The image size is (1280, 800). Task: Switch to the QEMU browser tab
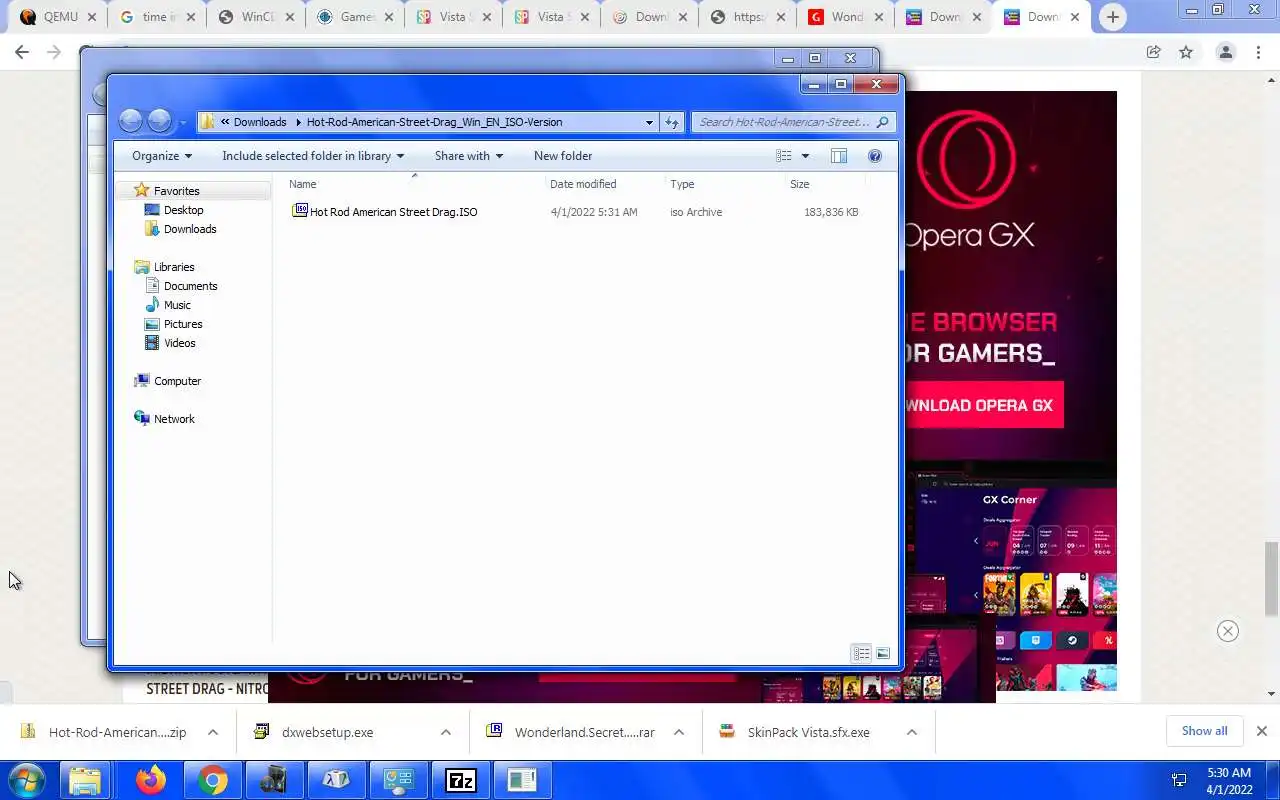(x=58, y=17)
